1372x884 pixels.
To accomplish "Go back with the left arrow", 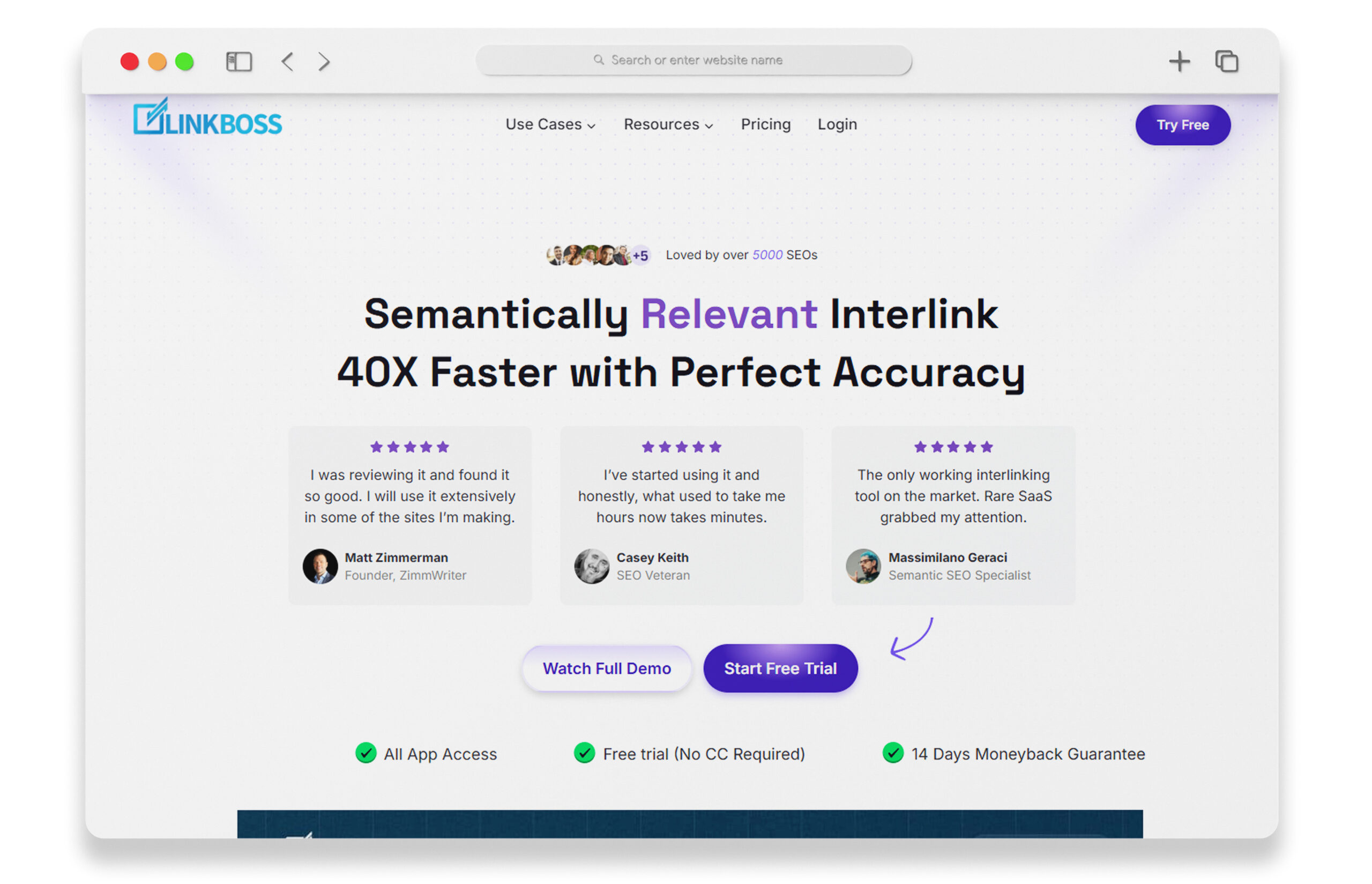I will click(x=287, y=62).
